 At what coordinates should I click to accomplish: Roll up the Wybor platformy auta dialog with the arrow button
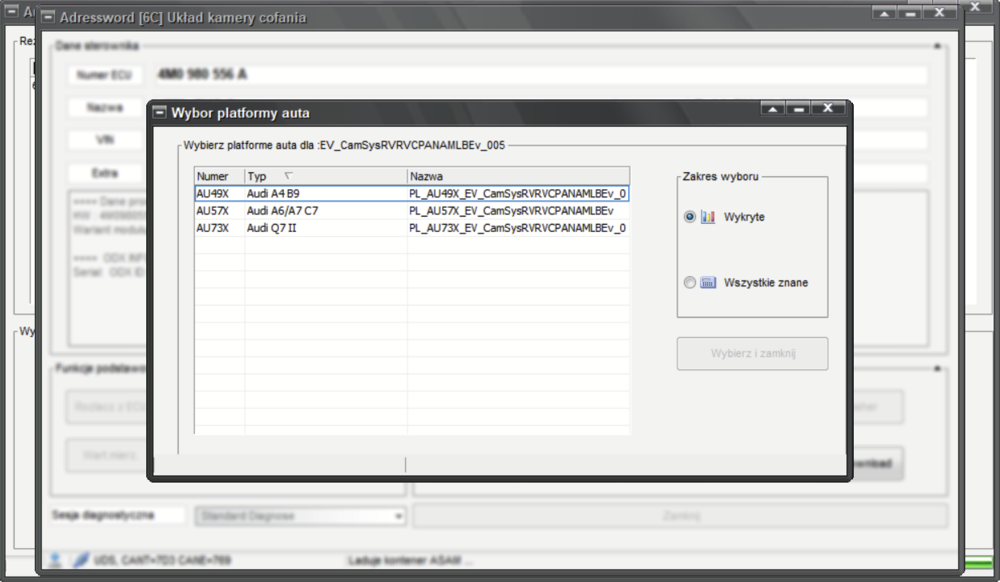tap(772, 109)
